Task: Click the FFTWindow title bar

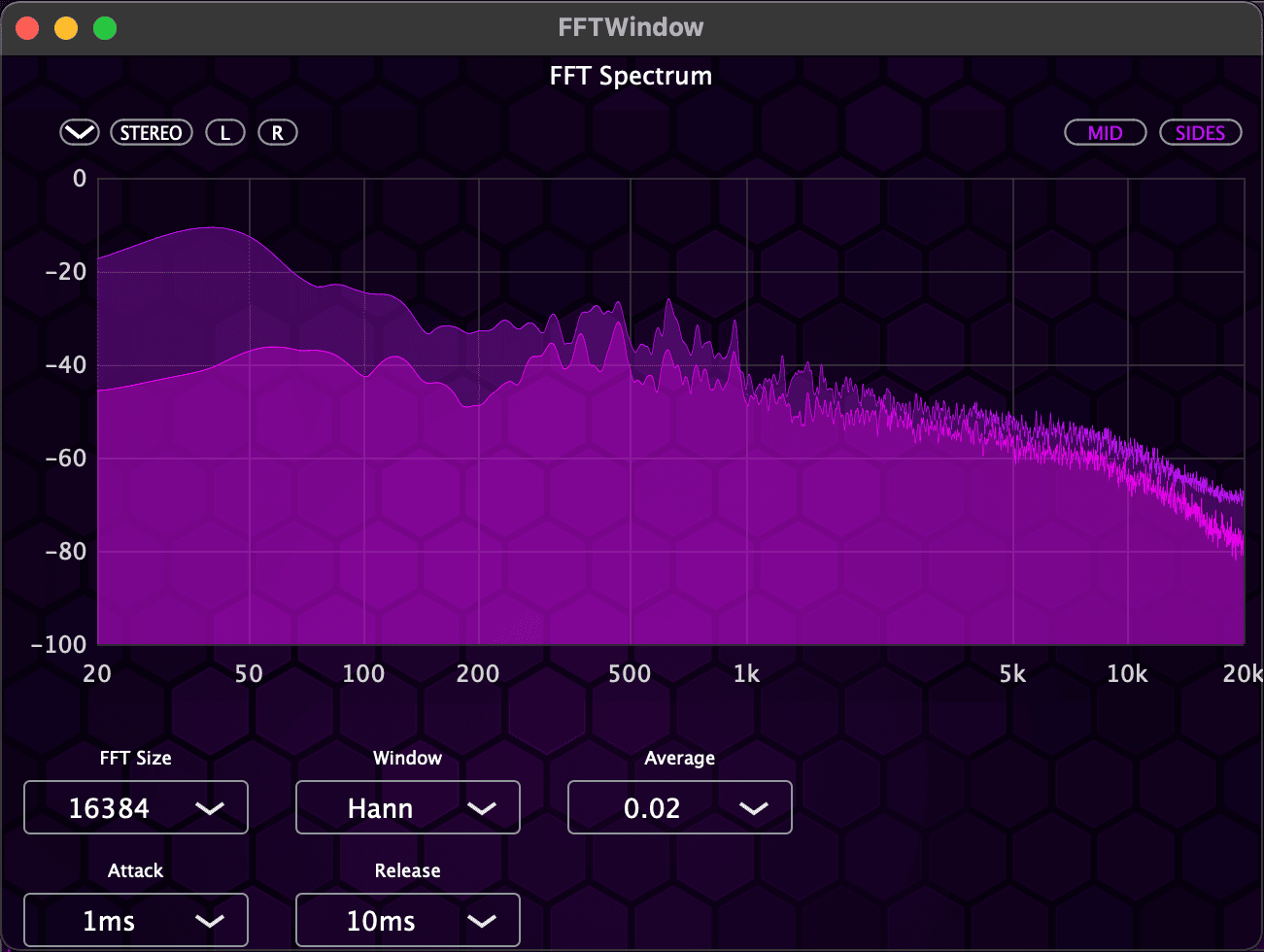Action: pyautogui.click(x=632, y=27)
